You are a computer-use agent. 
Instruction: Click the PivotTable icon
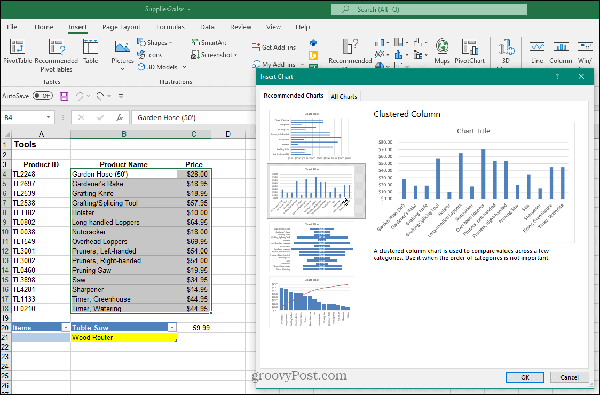tap(17, 47)
